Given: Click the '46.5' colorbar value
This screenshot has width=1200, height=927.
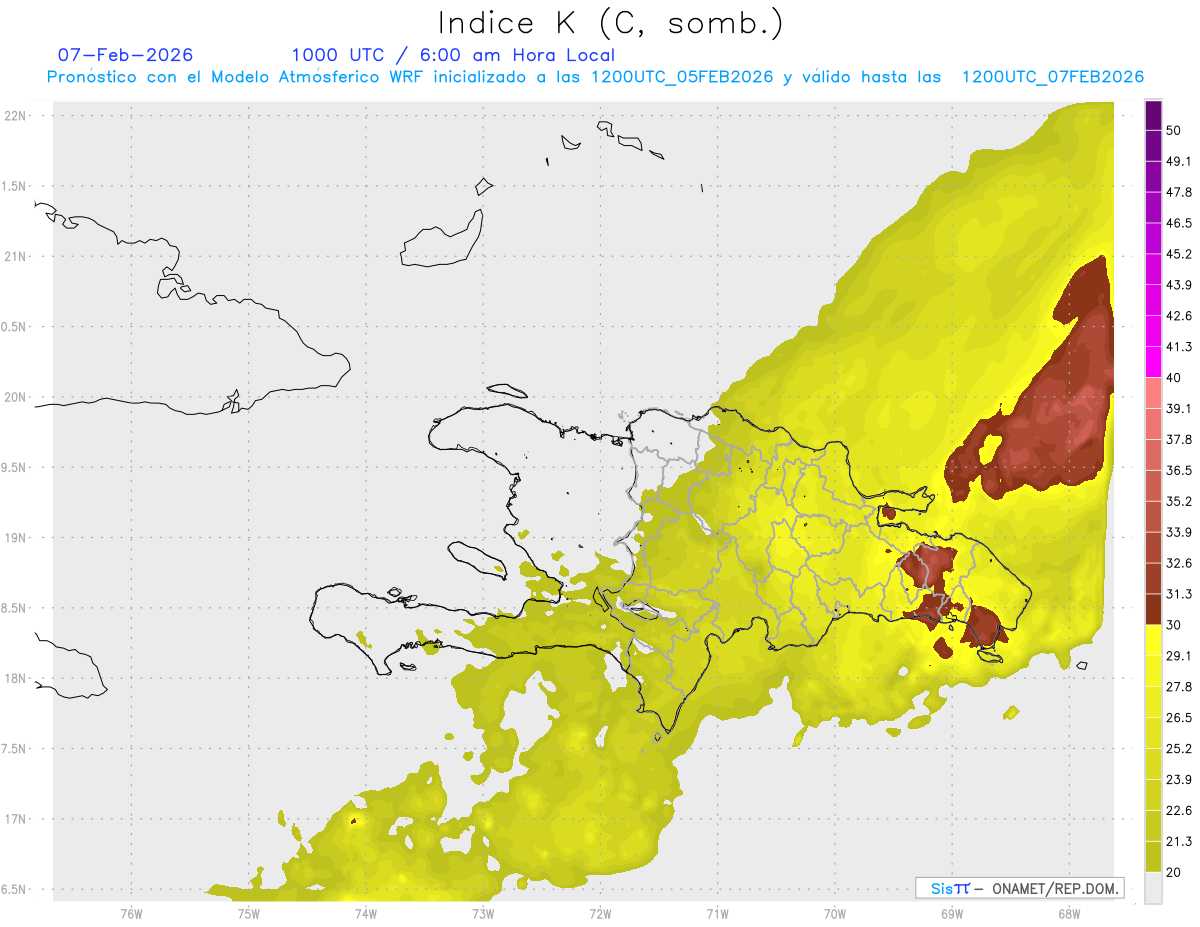Looking at the screenshot, I should 1179,224.
